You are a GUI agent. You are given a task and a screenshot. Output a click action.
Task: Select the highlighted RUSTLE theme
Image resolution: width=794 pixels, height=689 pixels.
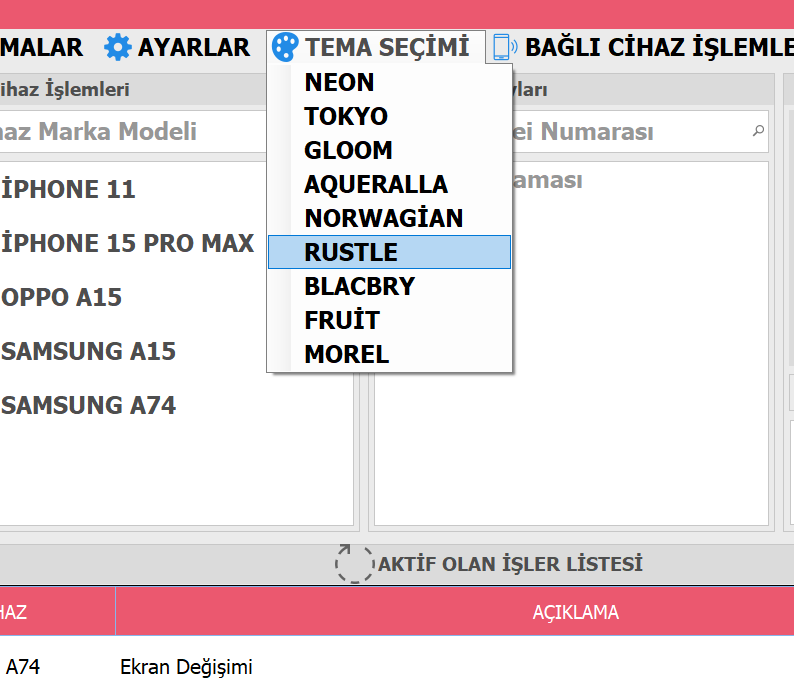[x=352, y=252]
